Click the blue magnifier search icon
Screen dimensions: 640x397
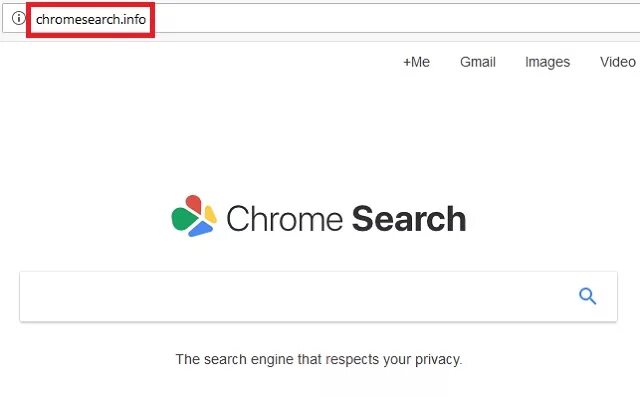587,296
